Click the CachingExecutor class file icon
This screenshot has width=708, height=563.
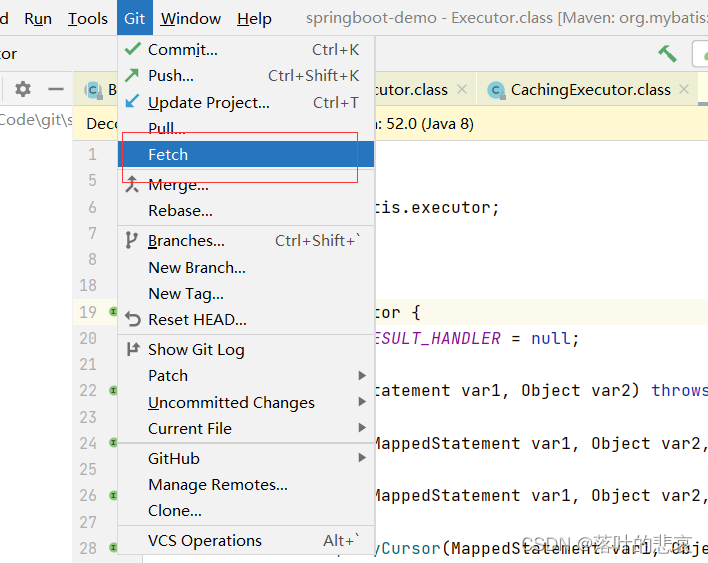tap(496, 90)
